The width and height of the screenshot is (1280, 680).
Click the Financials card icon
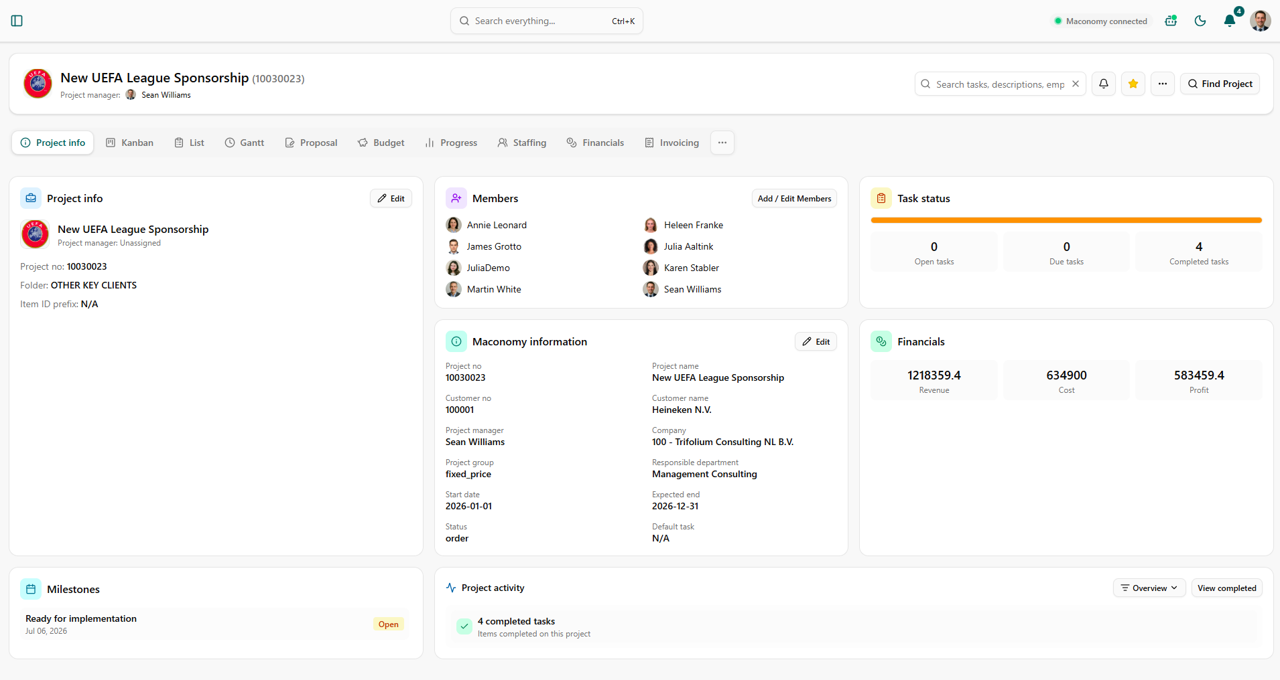[x=881, y=342]
